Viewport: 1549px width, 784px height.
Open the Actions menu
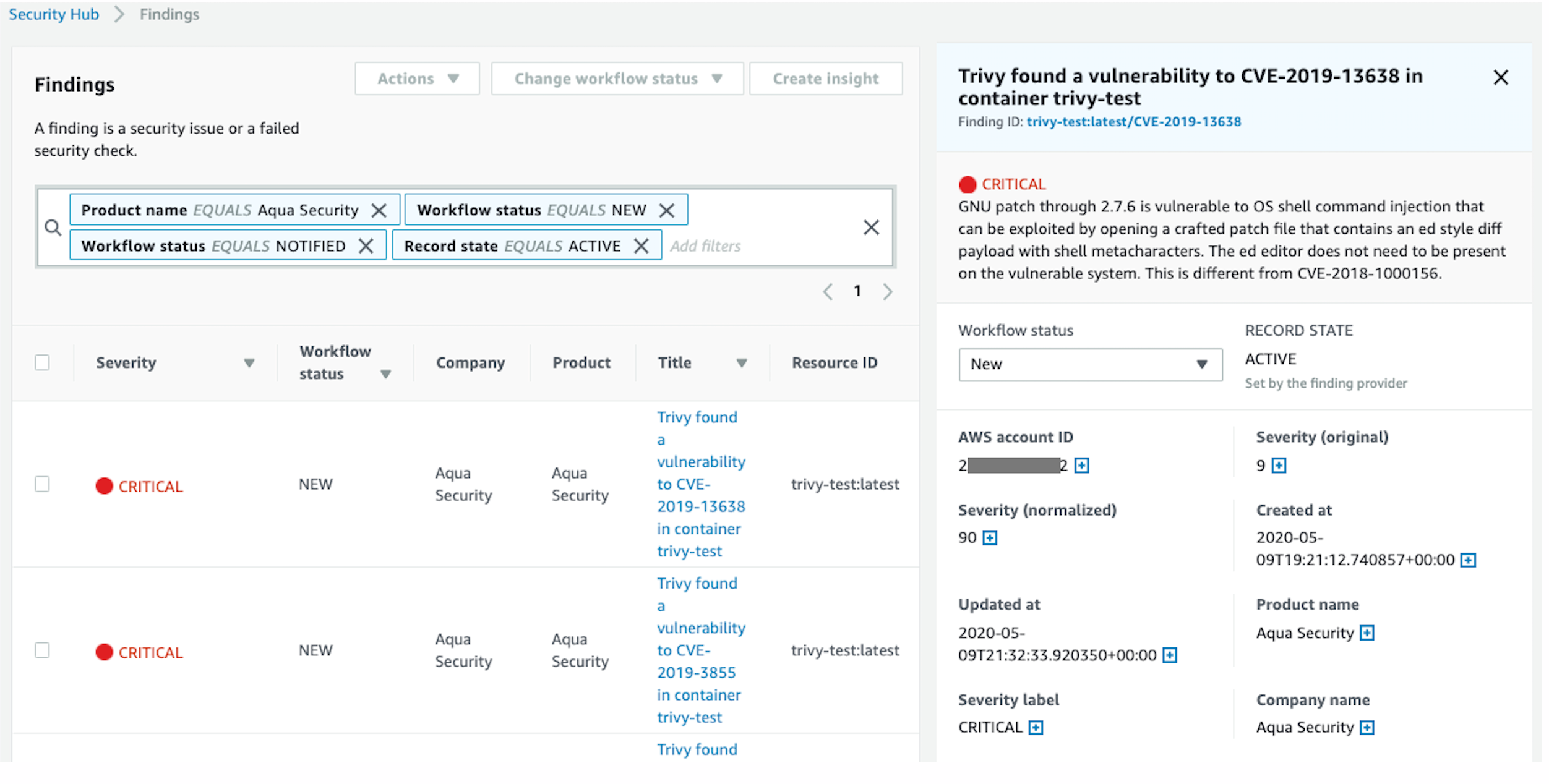point(417,79)
